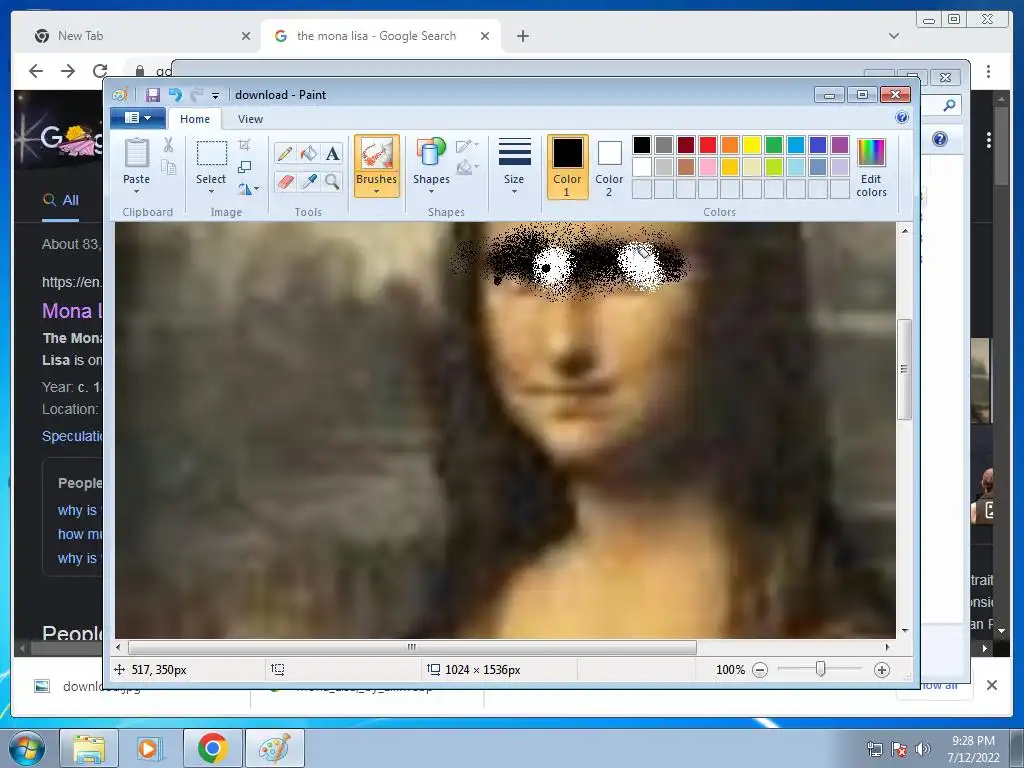1024x768 pixels.
Task: Expand the Paste dropdown arrow
Action: pos(136,191)
